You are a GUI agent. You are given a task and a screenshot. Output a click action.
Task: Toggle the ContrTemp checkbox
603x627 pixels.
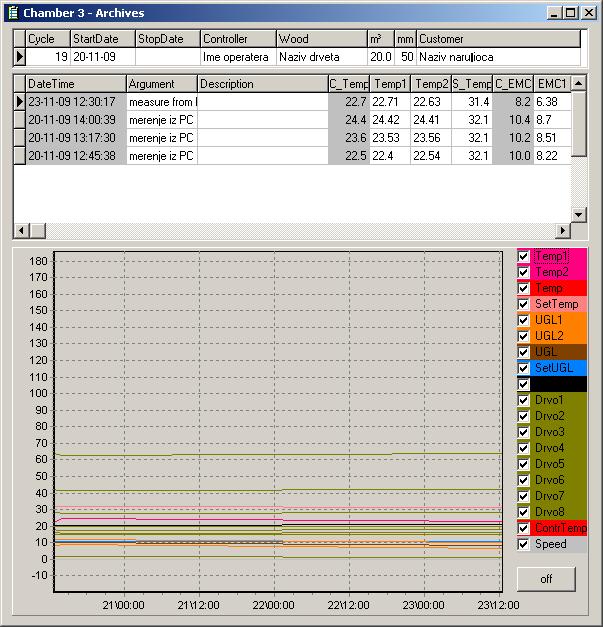pyautogui.click(x=523, y=528)
